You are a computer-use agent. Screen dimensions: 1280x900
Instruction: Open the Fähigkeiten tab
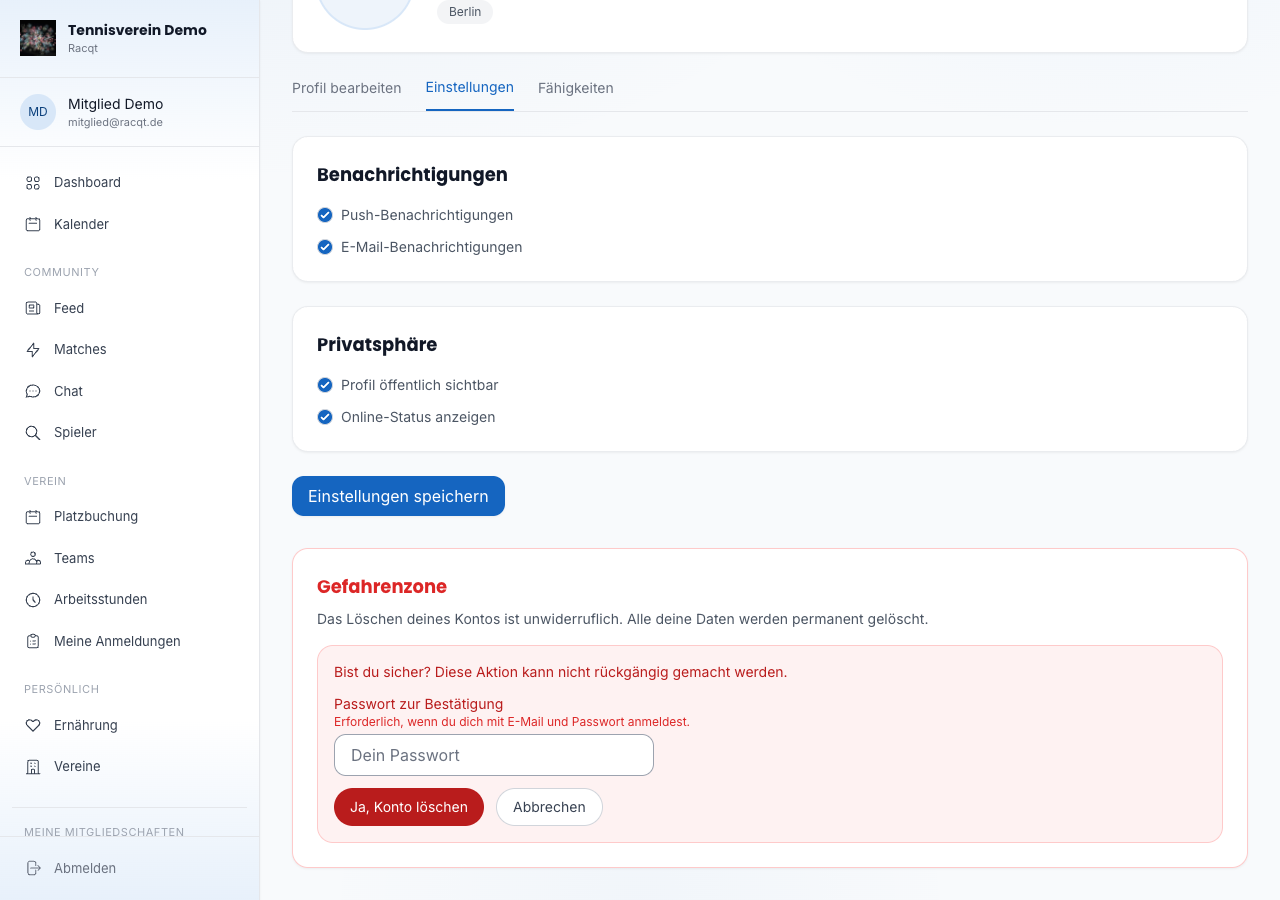[x=576, y=88]
